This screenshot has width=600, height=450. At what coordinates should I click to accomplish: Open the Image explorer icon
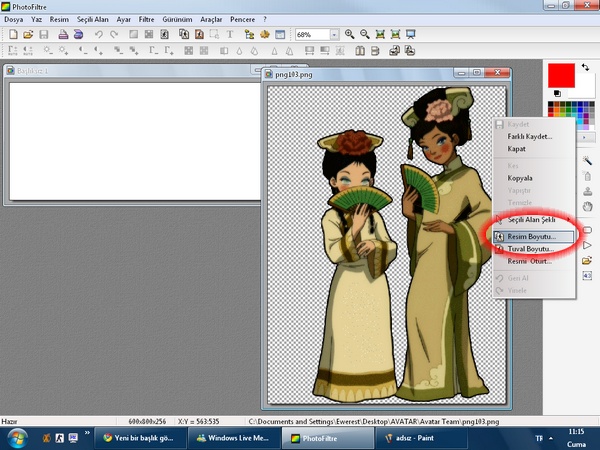249,34
